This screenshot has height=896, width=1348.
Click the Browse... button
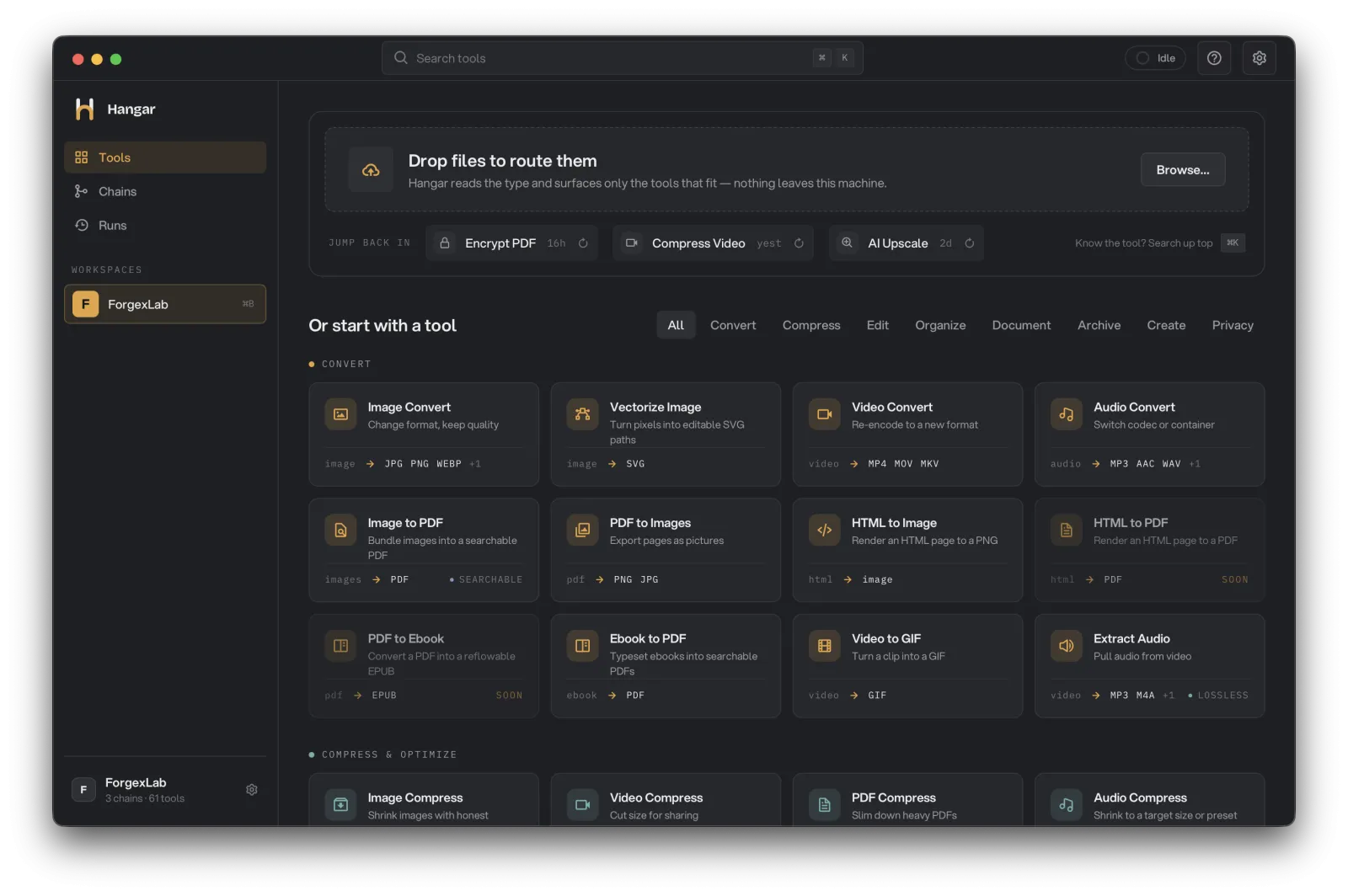[1183, 169]
